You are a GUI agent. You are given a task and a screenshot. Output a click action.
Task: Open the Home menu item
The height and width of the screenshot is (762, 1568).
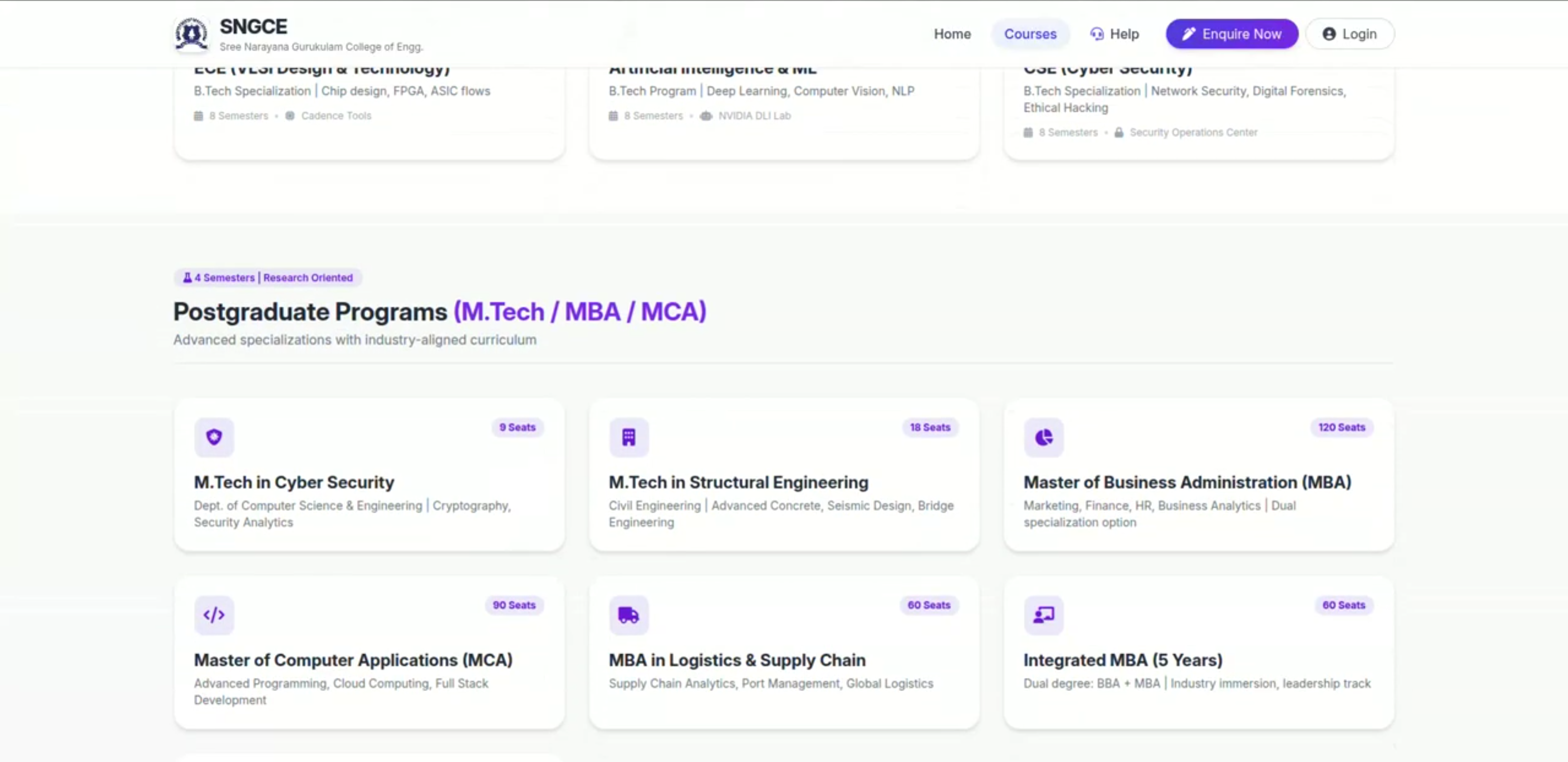coord(952,34)
